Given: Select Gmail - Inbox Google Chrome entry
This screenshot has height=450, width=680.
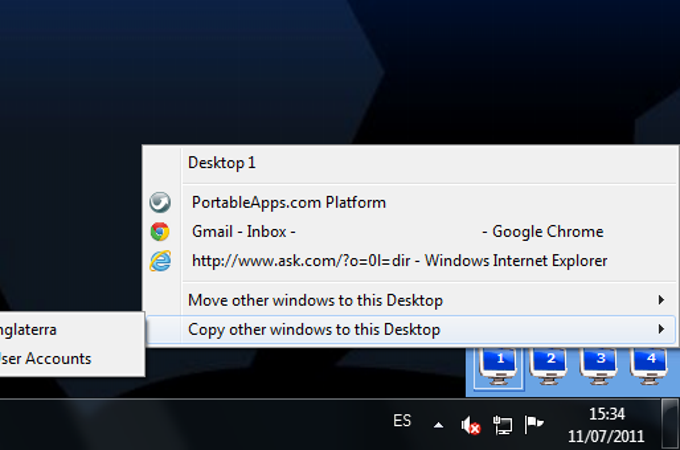Looking at the screenshot, I should click(410, 232).
